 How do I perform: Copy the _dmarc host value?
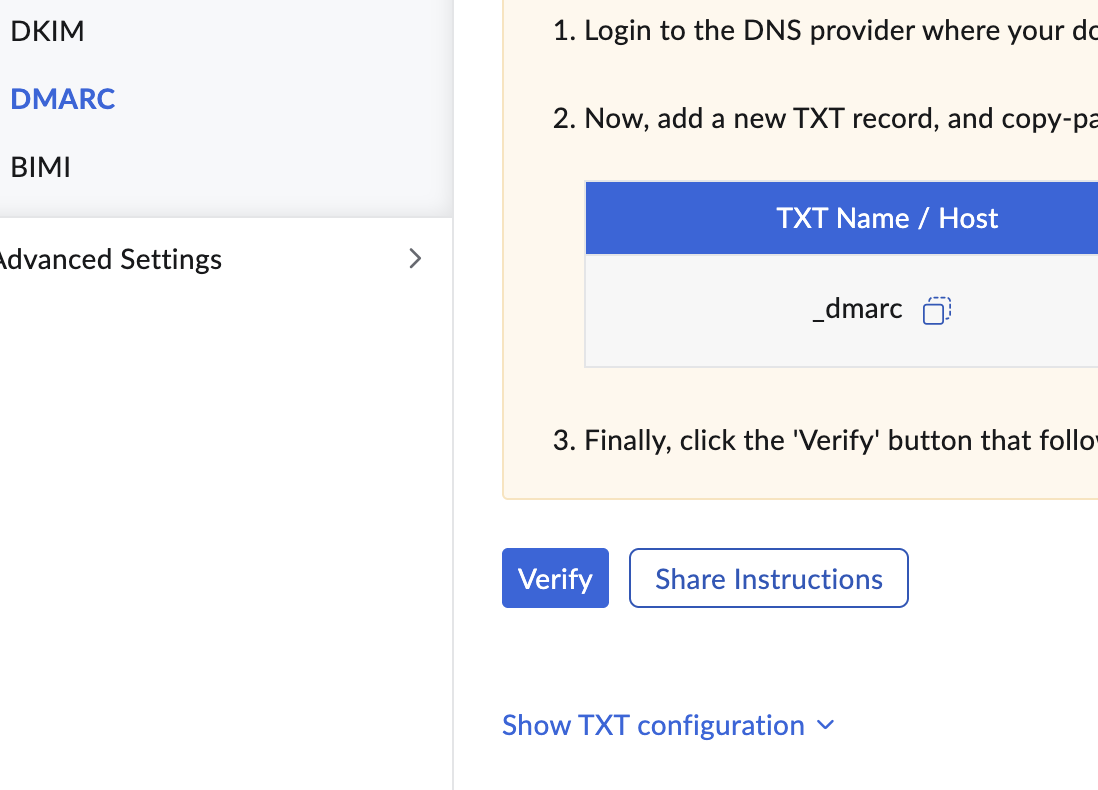[x=936, y=311]
